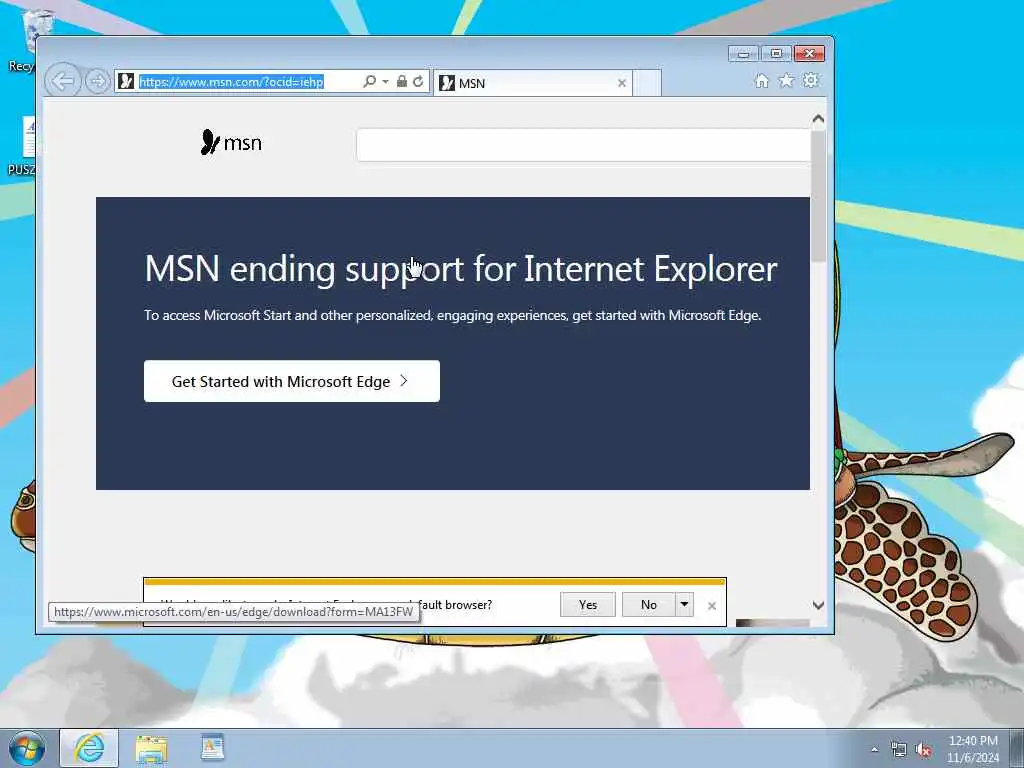Maximize the Internet Explorer window
Viewport: 1024px width, 768px height.
click(x=776, y=54)
